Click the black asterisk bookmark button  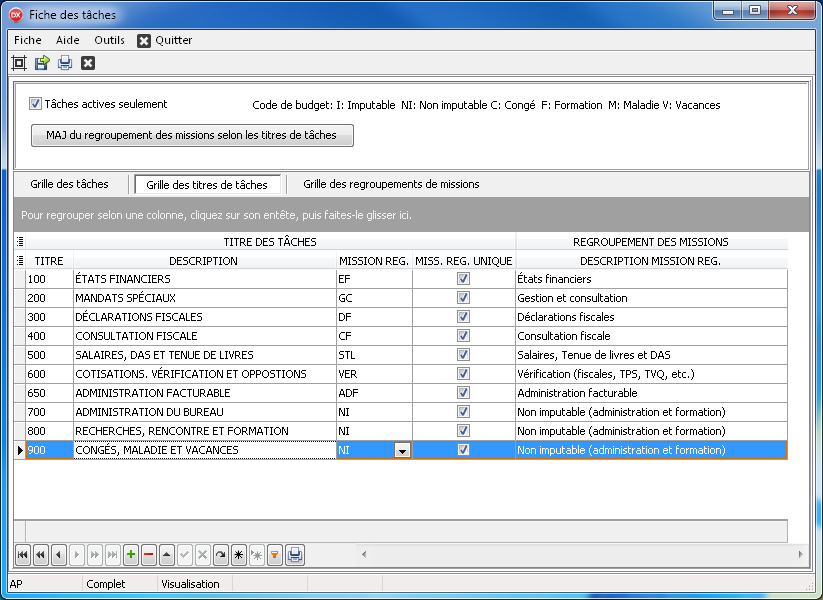[x=239, y=555]
